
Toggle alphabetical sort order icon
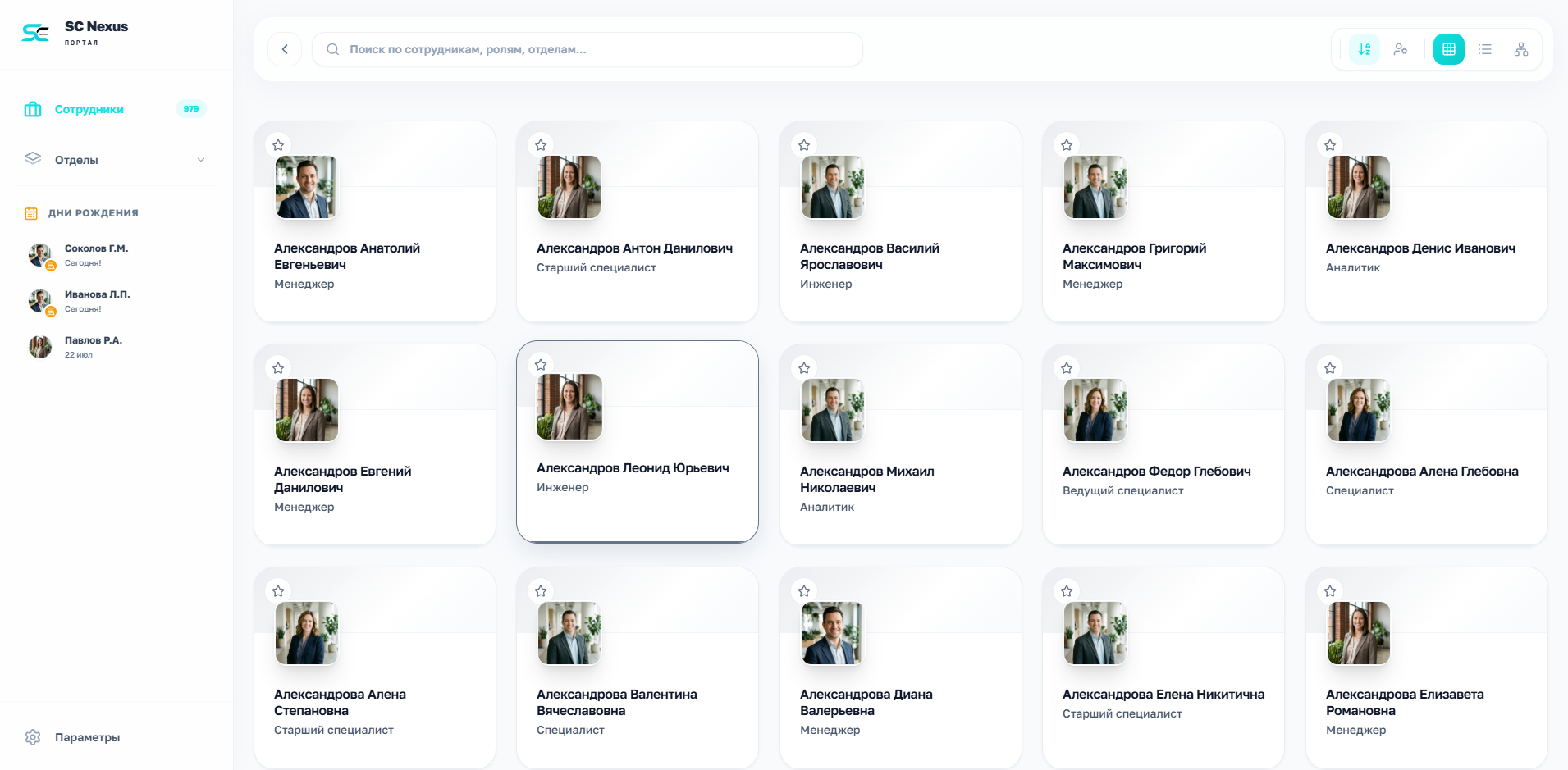coord(1365,49)
